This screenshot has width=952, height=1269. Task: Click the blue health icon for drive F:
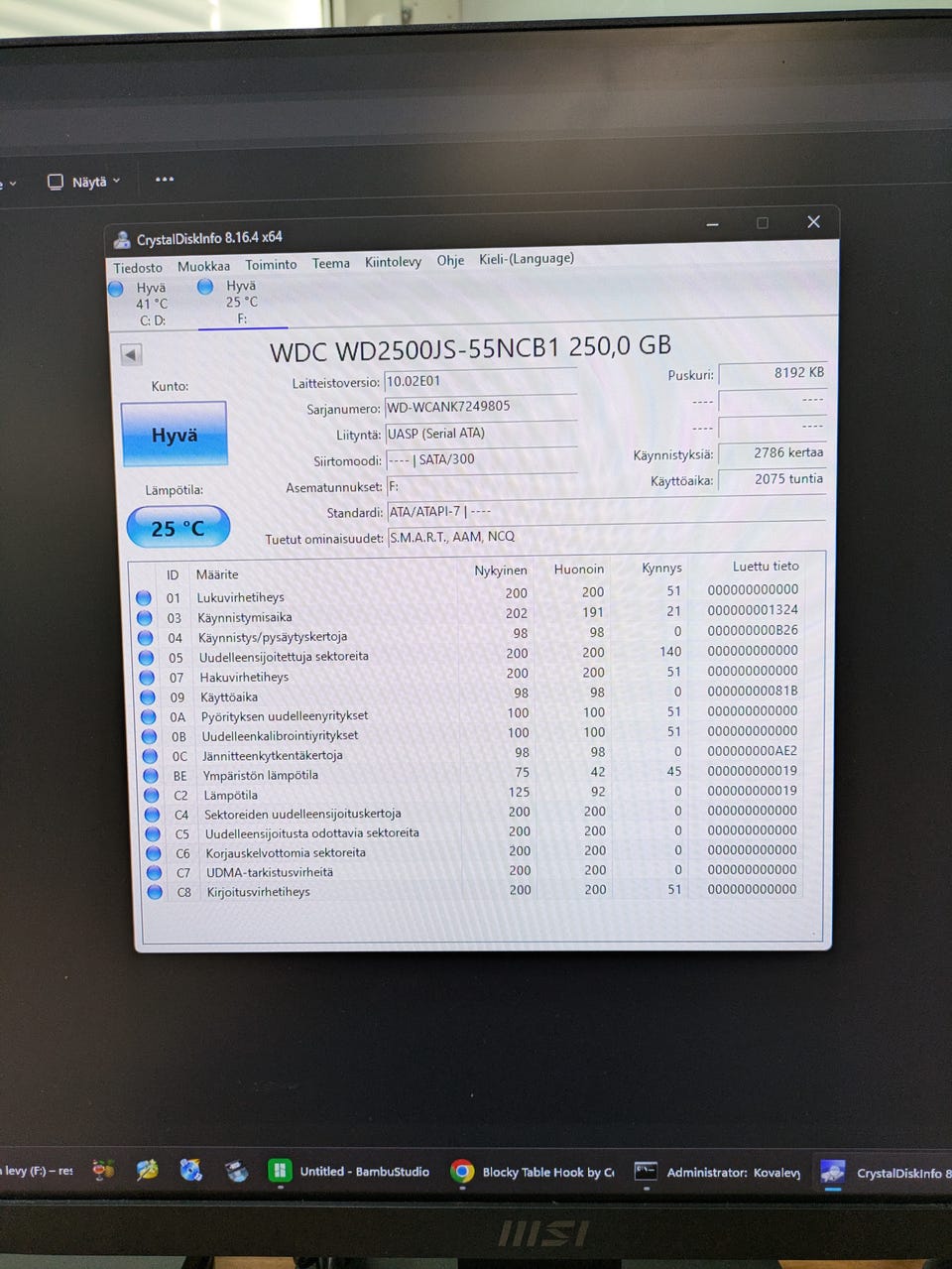(x=205, y=287)
